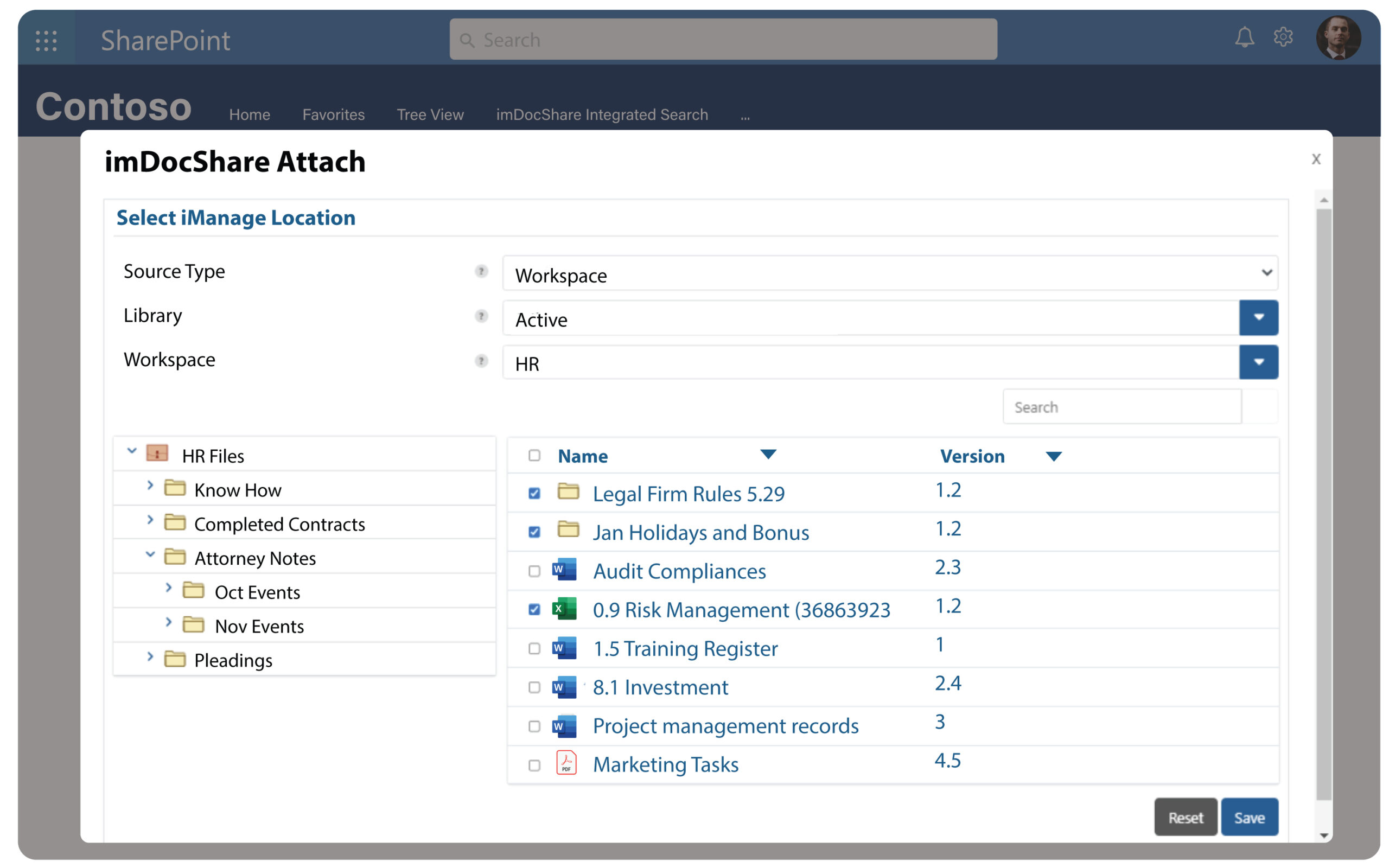Click the SharePoint top Search box

coord(723,39)
